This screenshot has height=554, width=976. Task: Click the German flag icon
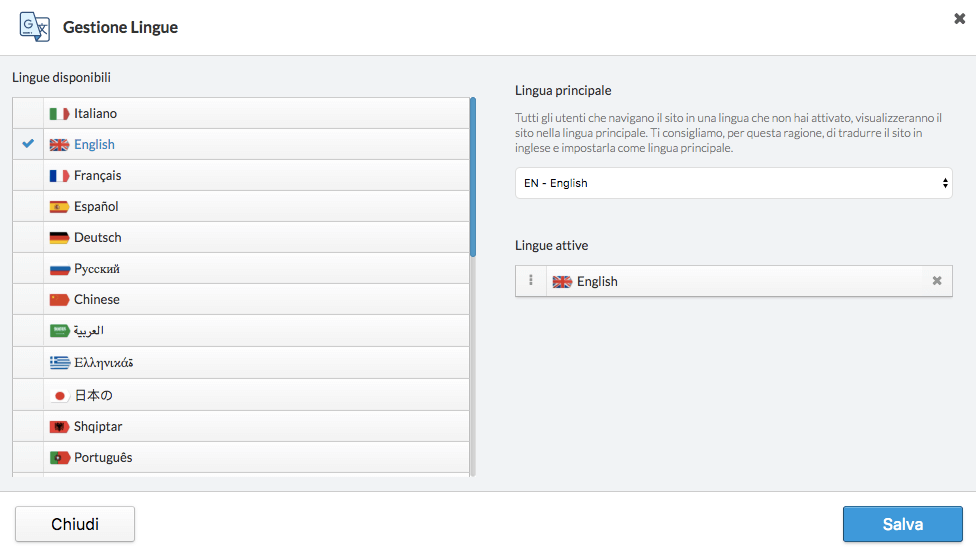[59, 238]
